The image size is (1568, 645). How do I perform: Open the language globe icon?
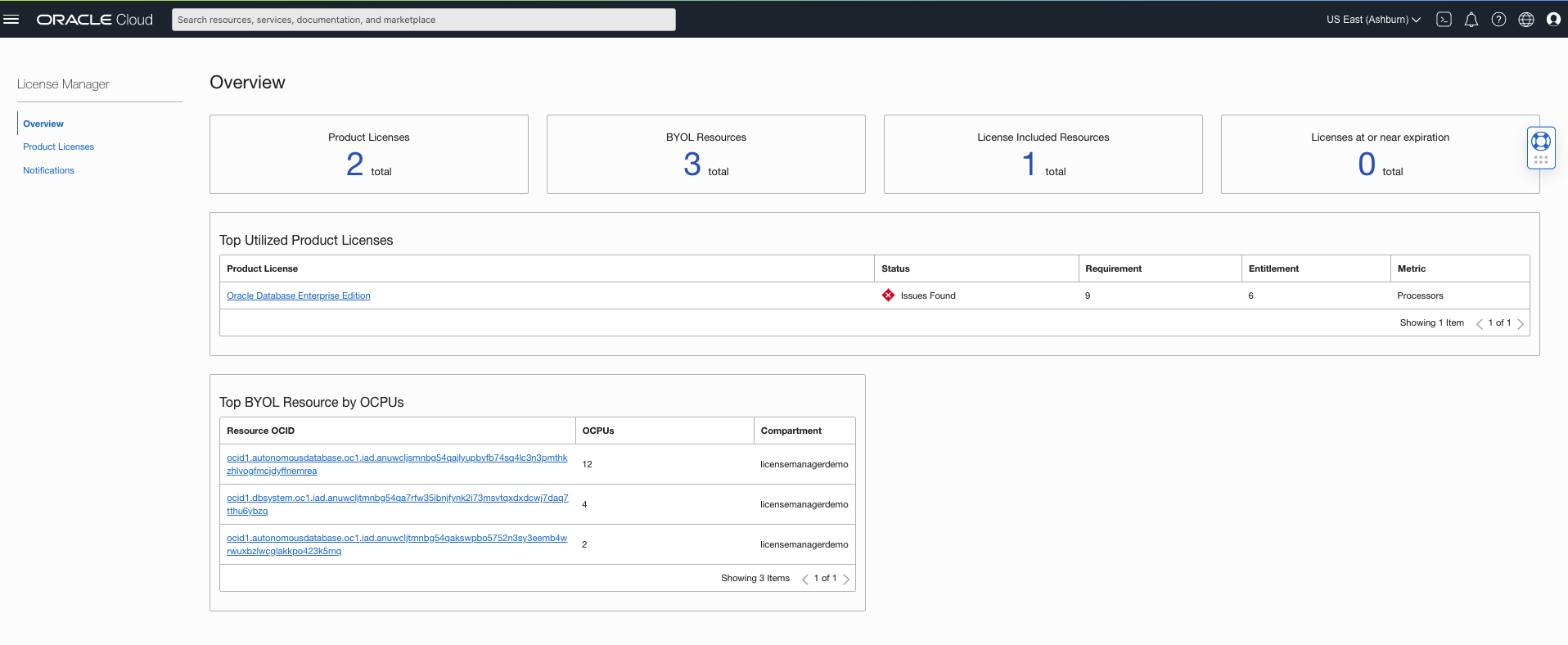point(1525,20)
